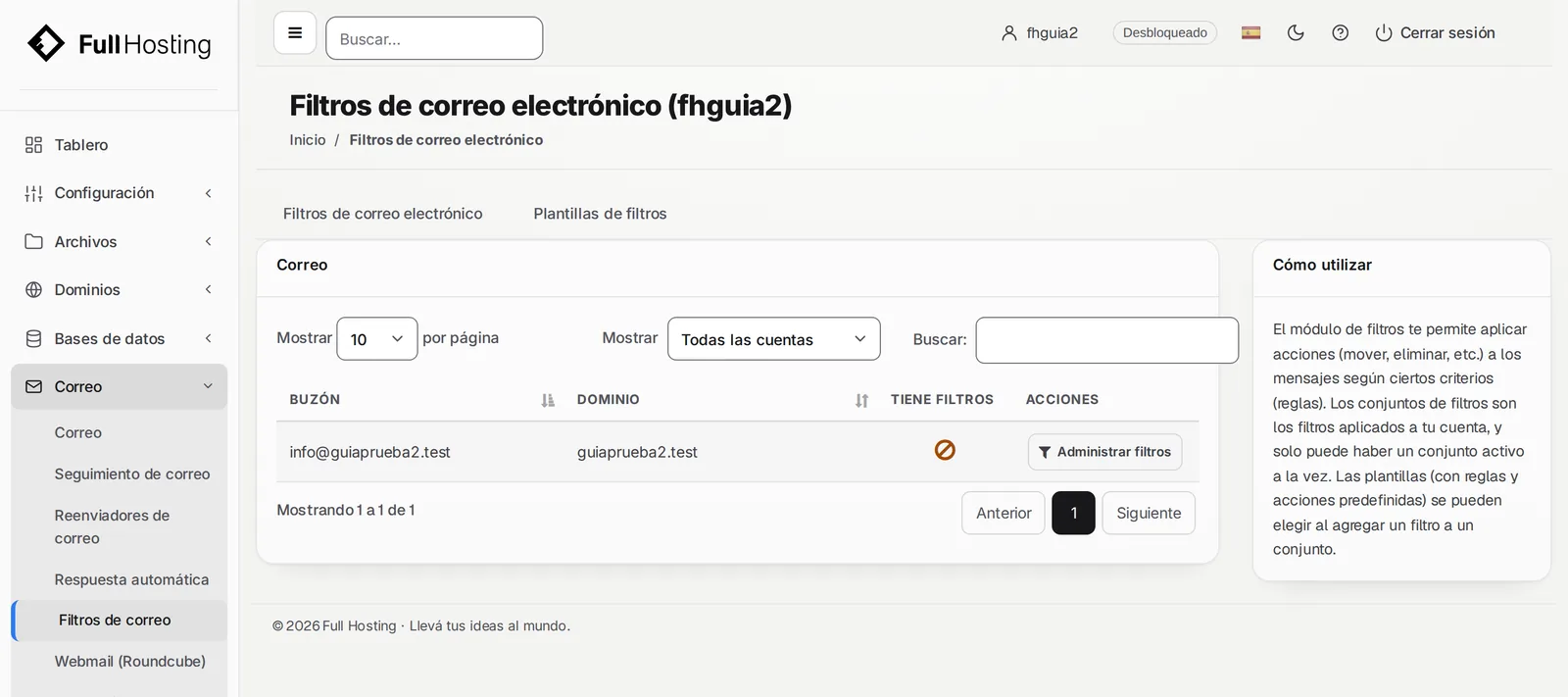The image size is (1568, 697).
Task: Switch to Plantillas de filtros tab
Action: click(x=600, y=214)
